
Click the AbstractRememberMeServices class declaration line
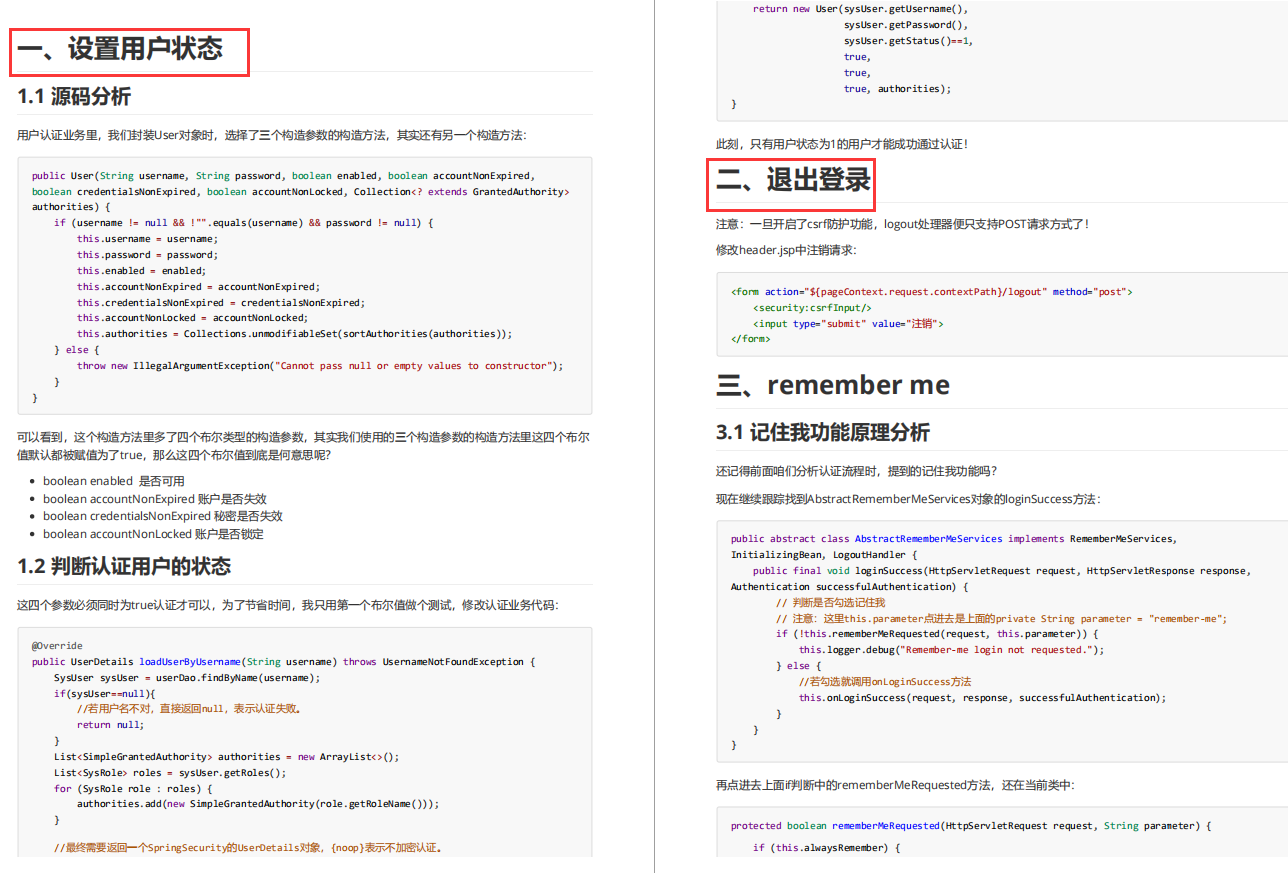954,539
